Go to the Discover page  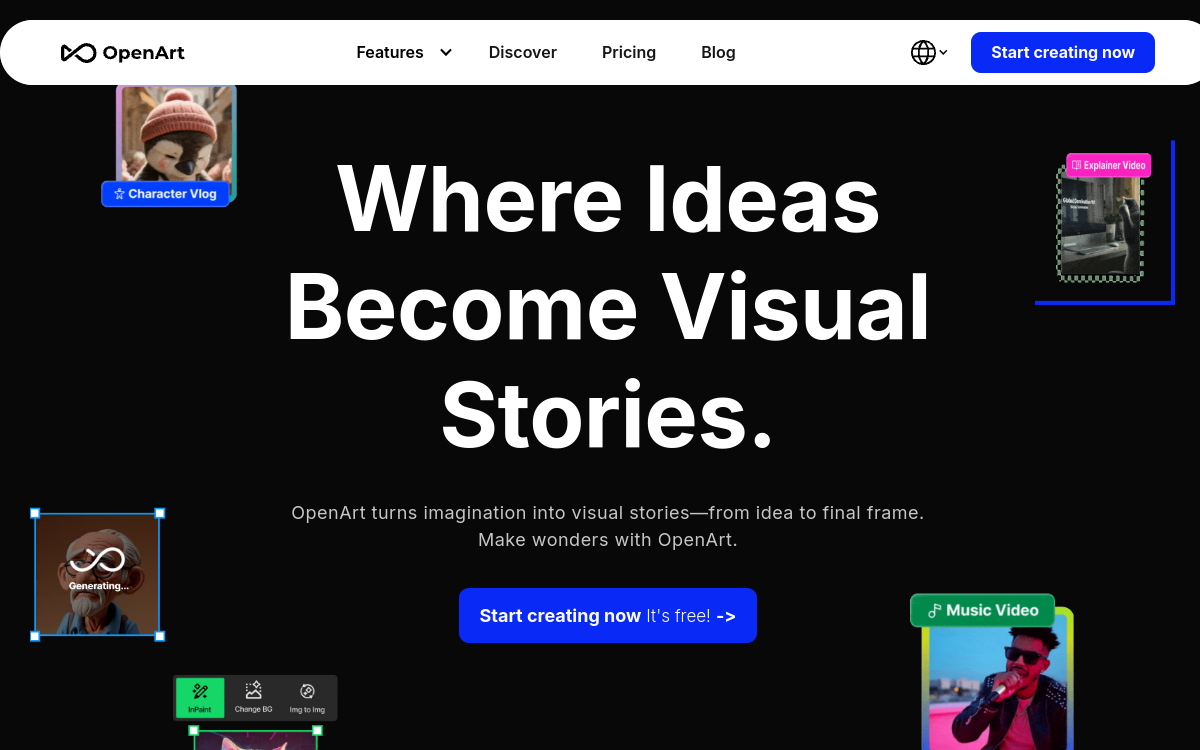[x=522, y=52]
